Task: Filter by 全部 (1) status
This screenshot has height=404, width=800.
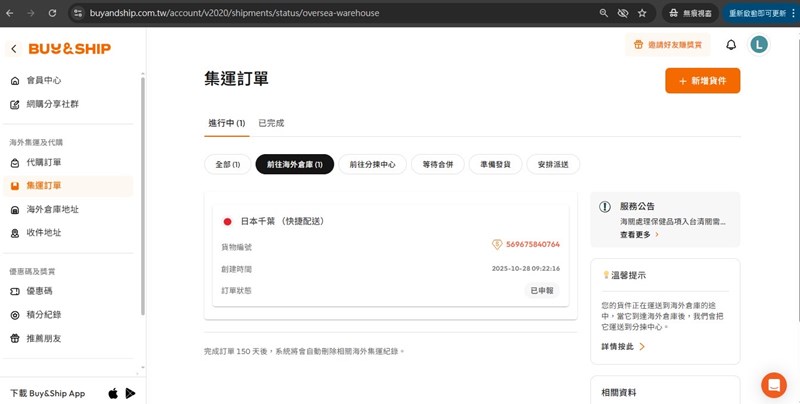Action: tap(227, 164)
